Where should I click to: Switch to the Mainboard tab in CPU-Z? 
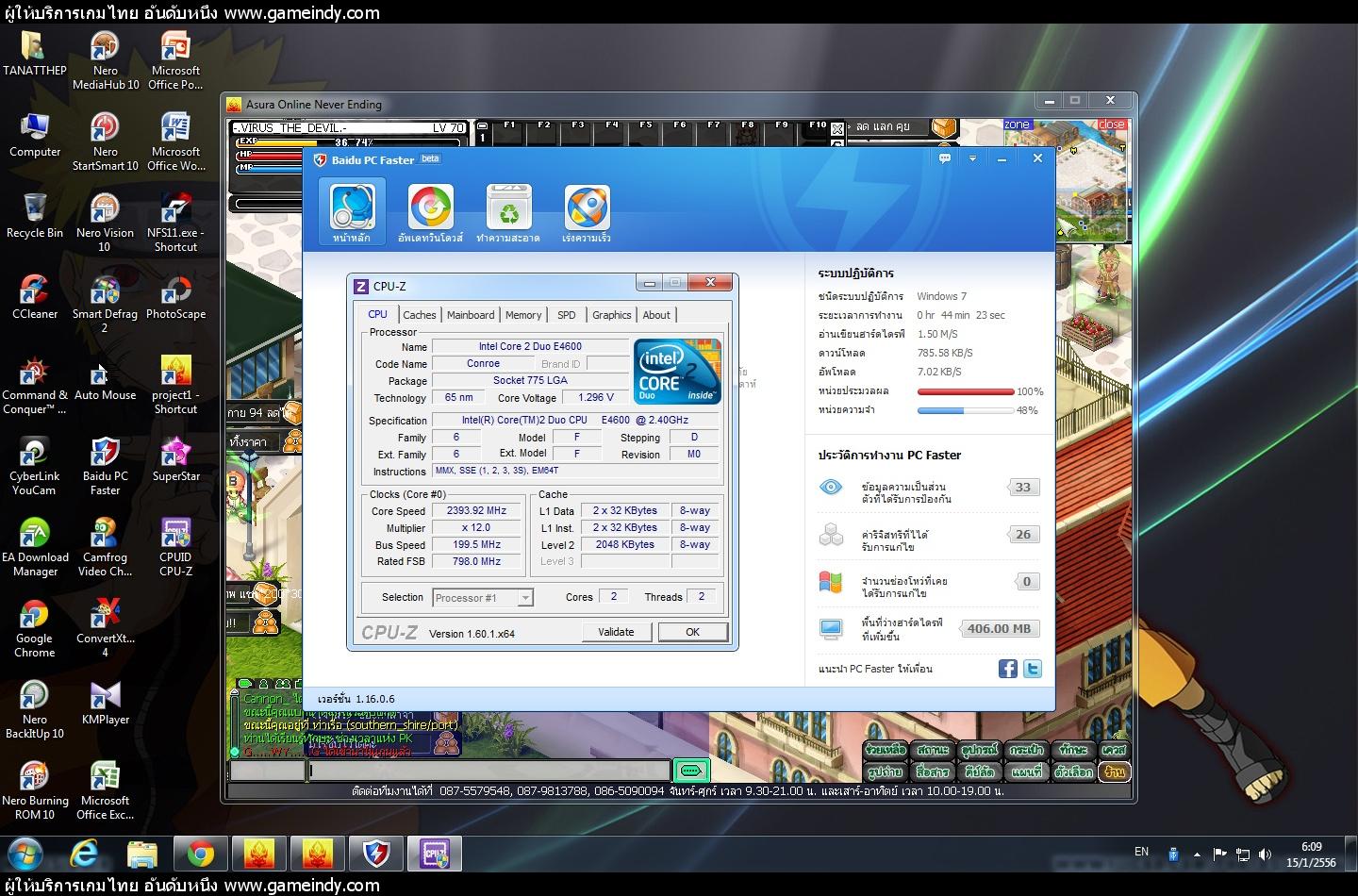point(471,315)
